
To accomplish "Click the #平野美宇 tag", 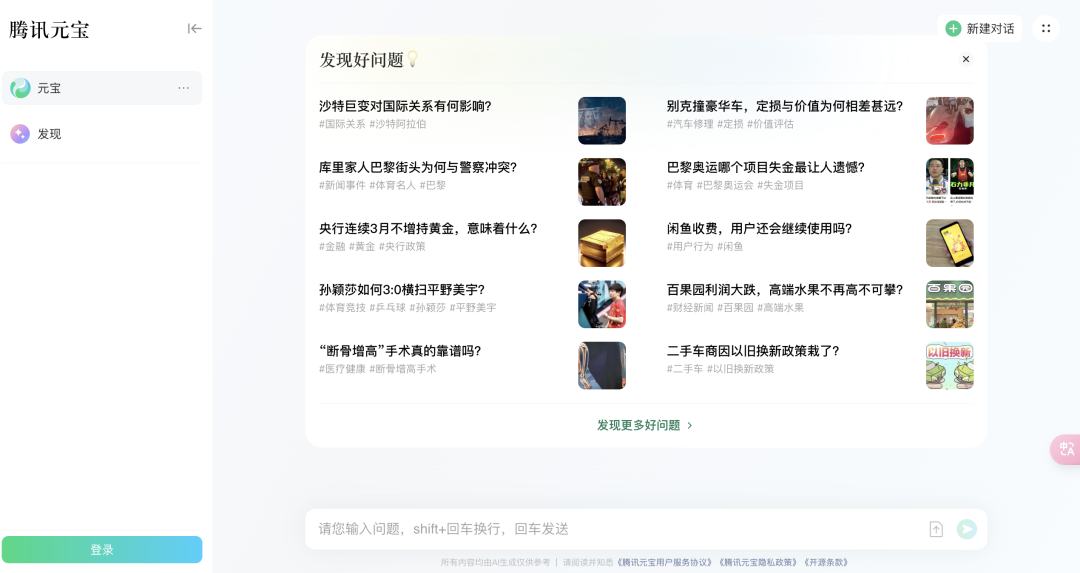I will tap(473, 308).
